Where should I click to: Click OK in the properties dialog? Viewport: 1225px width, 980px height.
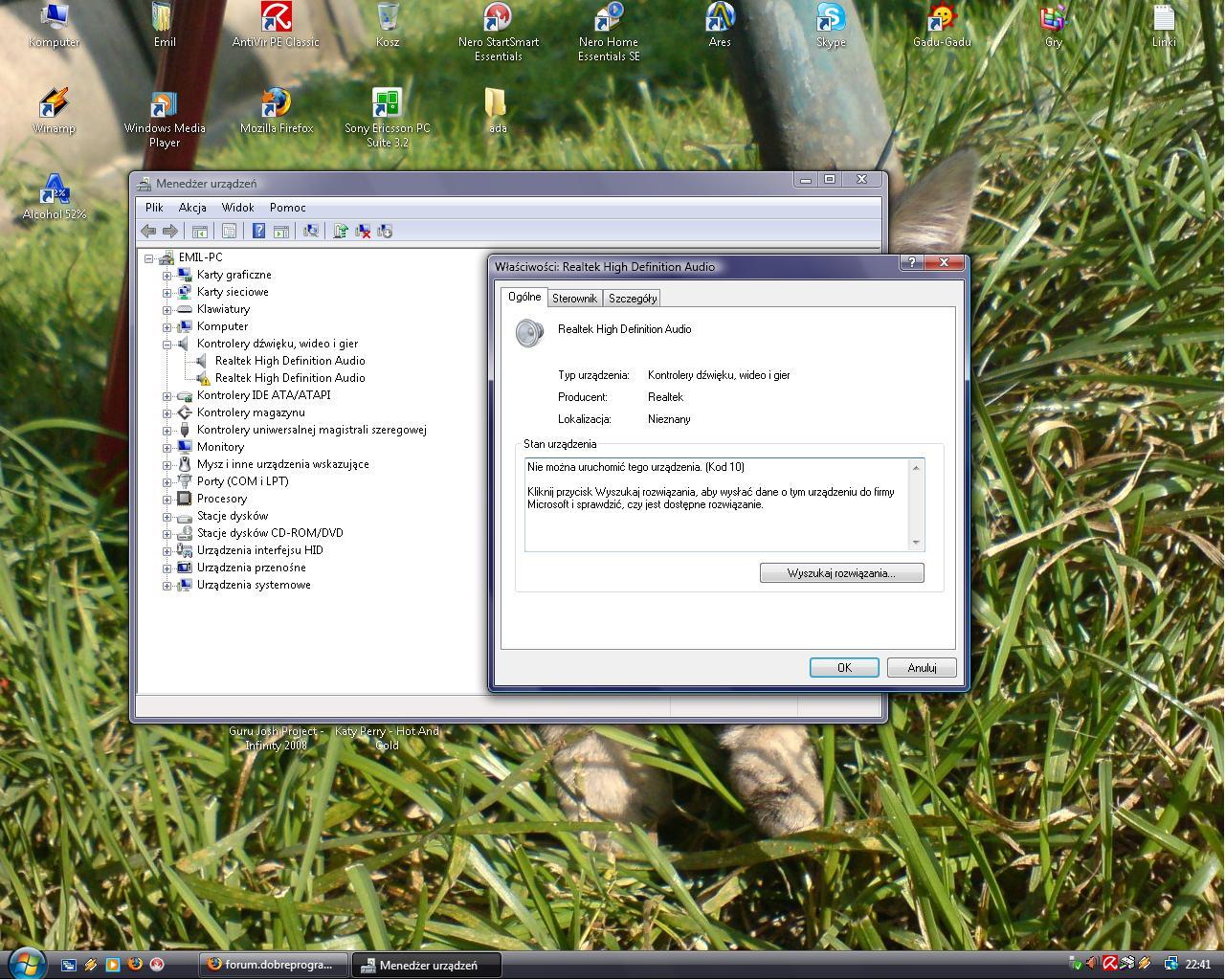844,668
